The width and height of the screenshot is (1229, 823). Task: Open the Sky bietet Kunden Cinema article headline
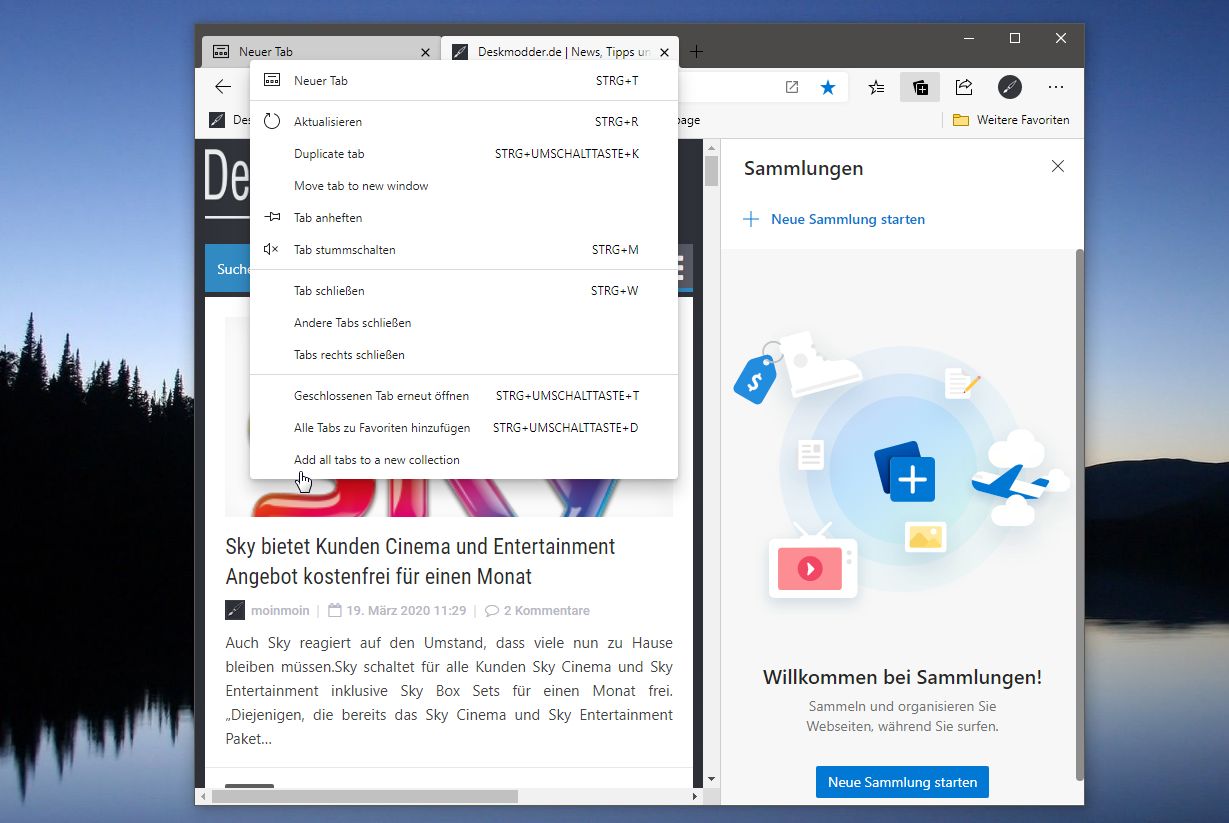[420, 561]
